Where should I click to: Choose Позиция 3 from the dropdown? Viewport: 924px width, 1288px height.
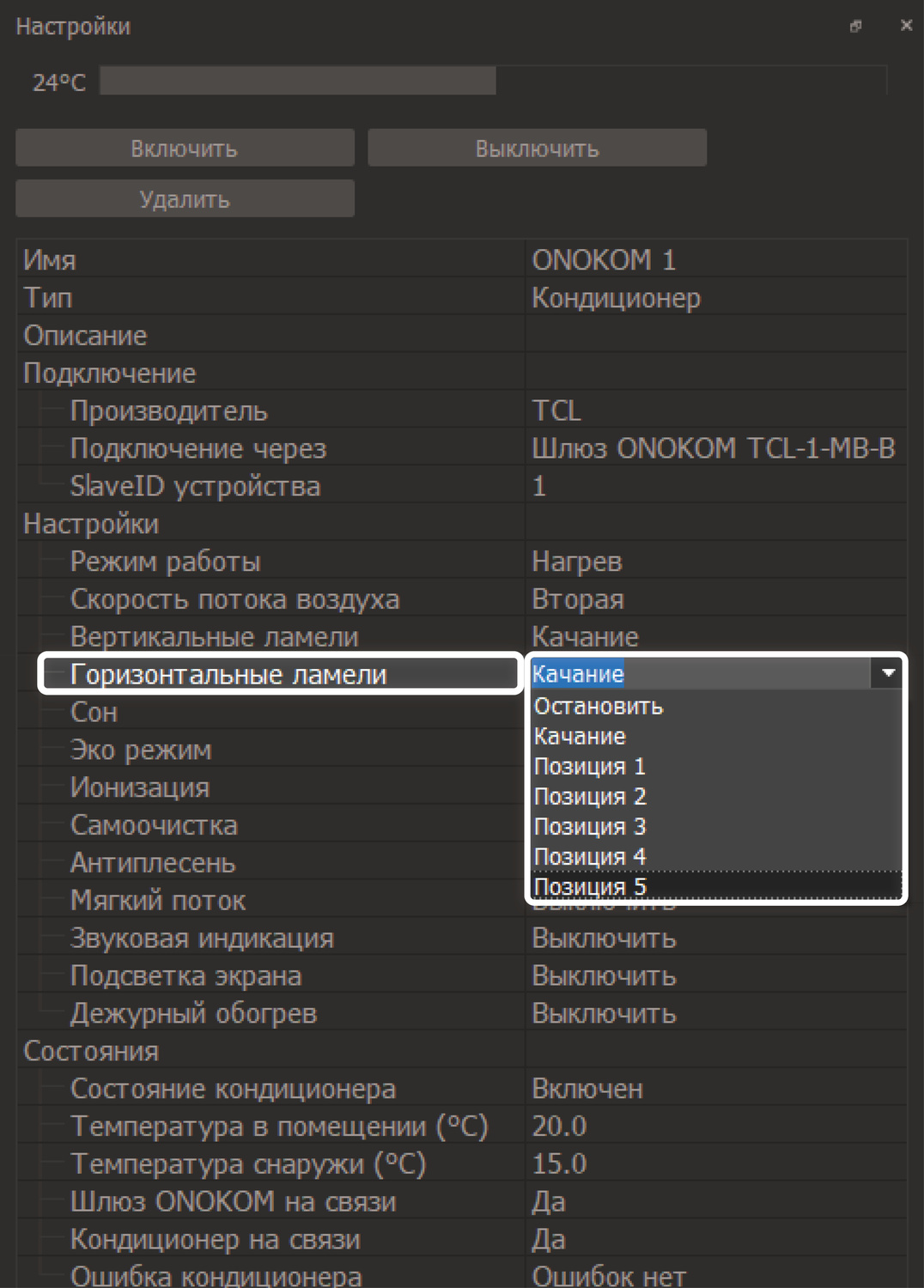point(589,827)
